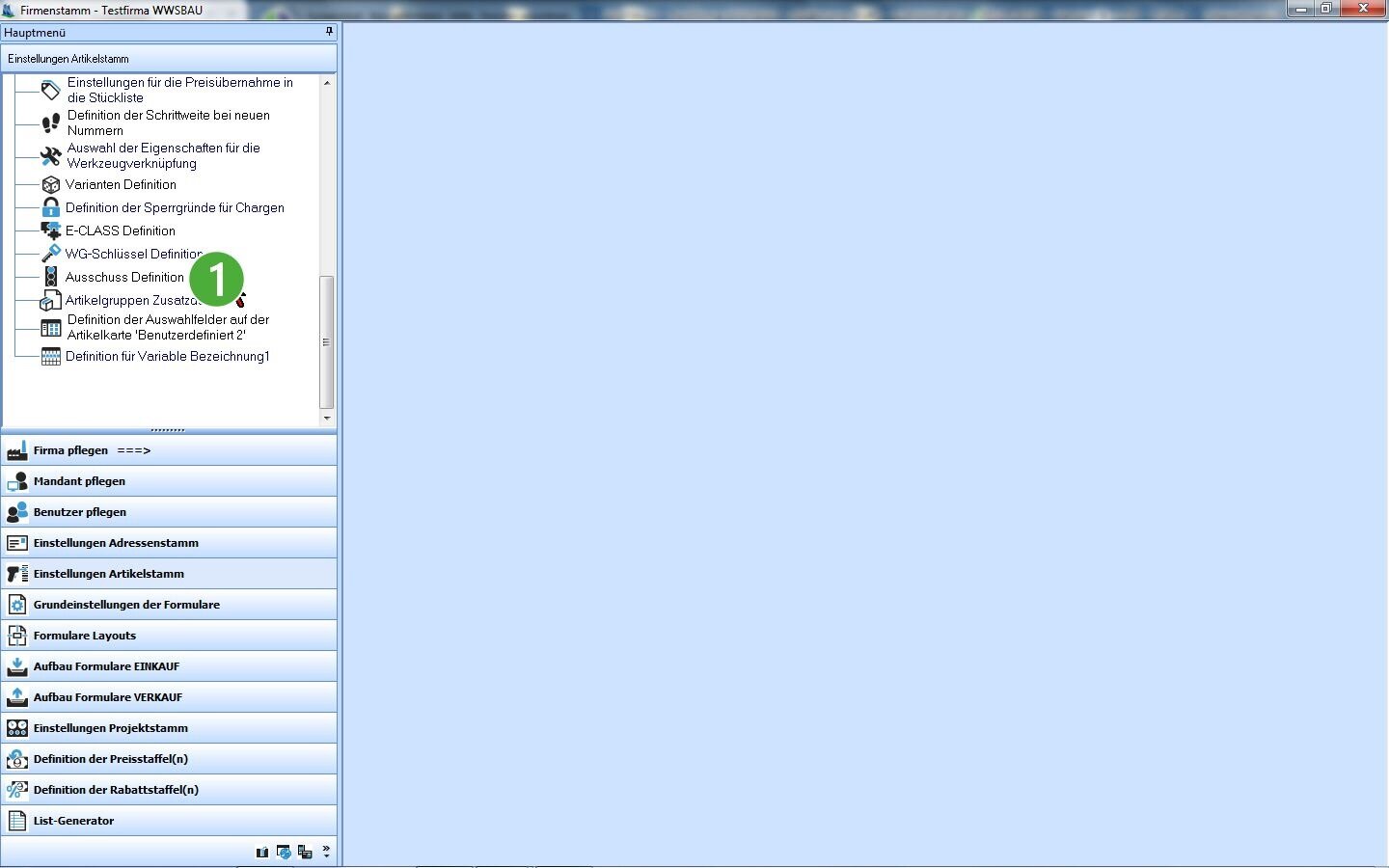Open Grundeinstellungen der Formulare section
This screenshot has height=868, width=1389.
[169, 605]
